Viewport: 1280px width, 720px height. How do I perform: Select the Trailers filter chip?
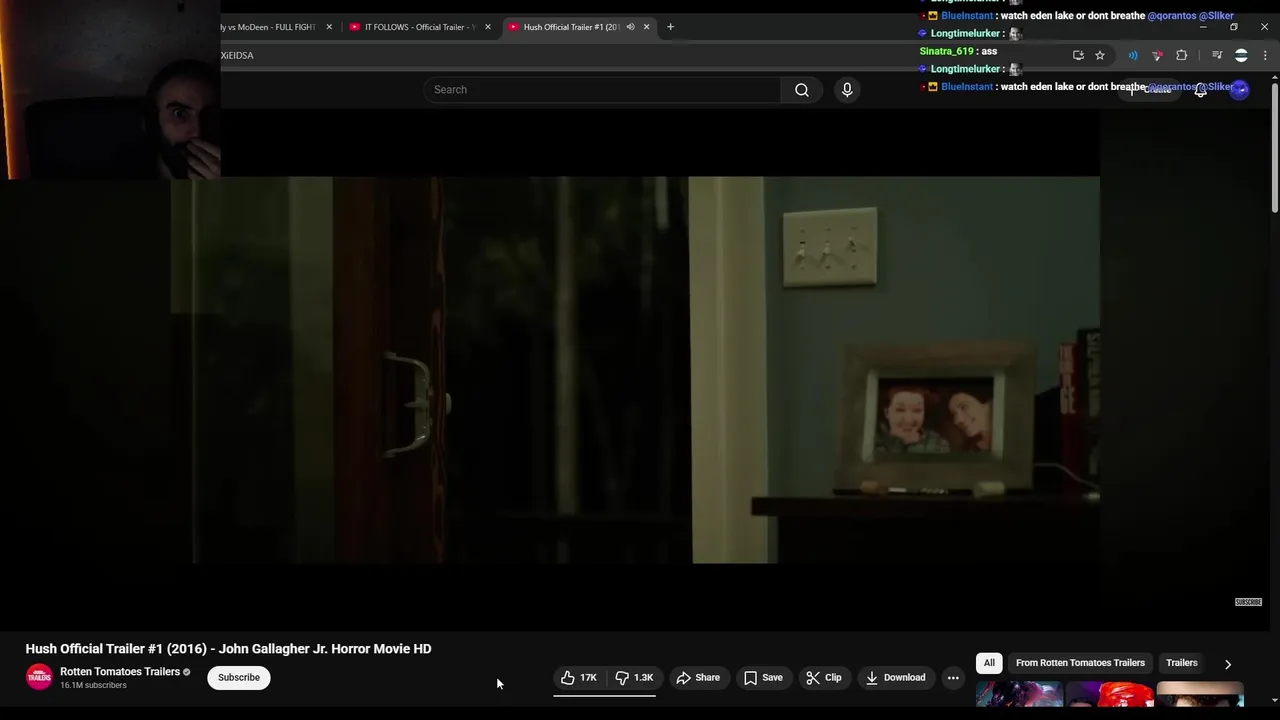tap(1181, 663)
